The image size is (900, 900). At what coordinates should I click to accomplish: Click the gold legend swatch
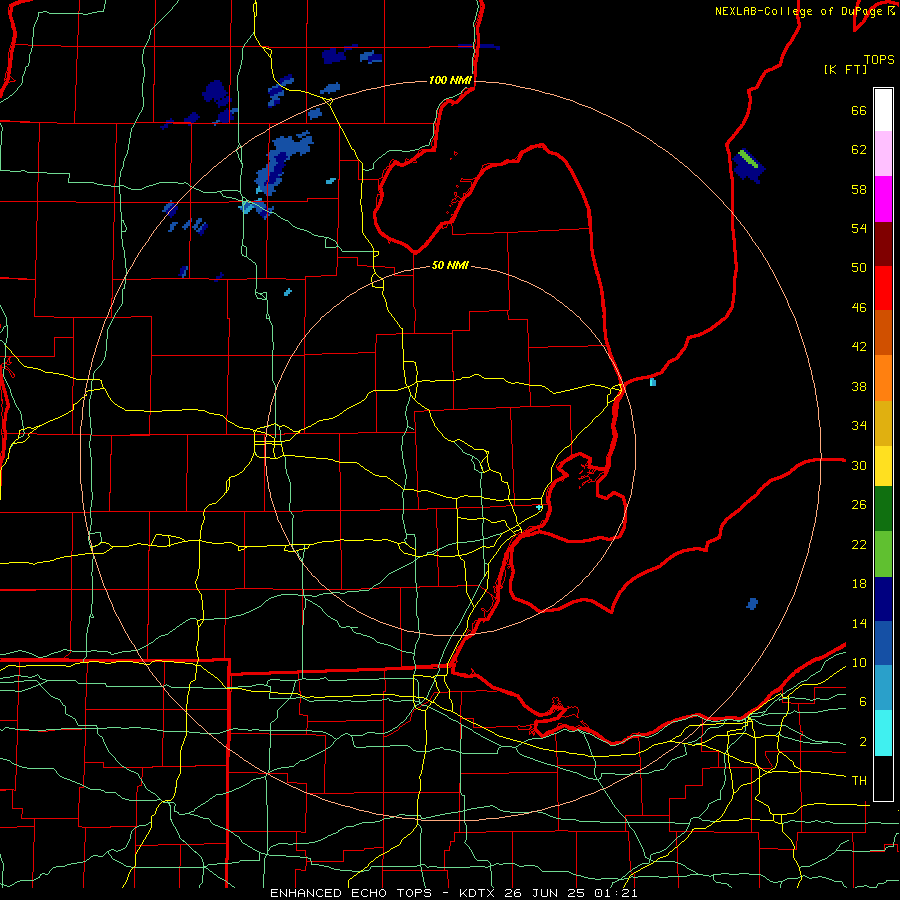[x=883, y=423]
